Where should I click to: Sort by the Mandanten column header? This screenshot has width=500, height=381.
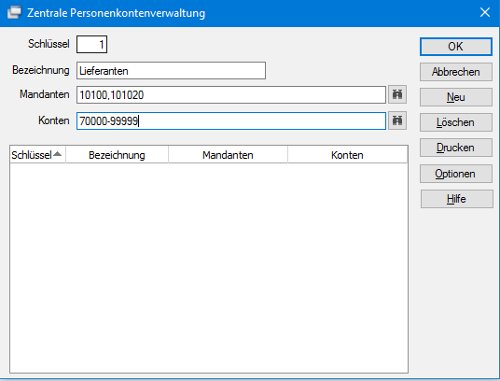click(228, 155)
